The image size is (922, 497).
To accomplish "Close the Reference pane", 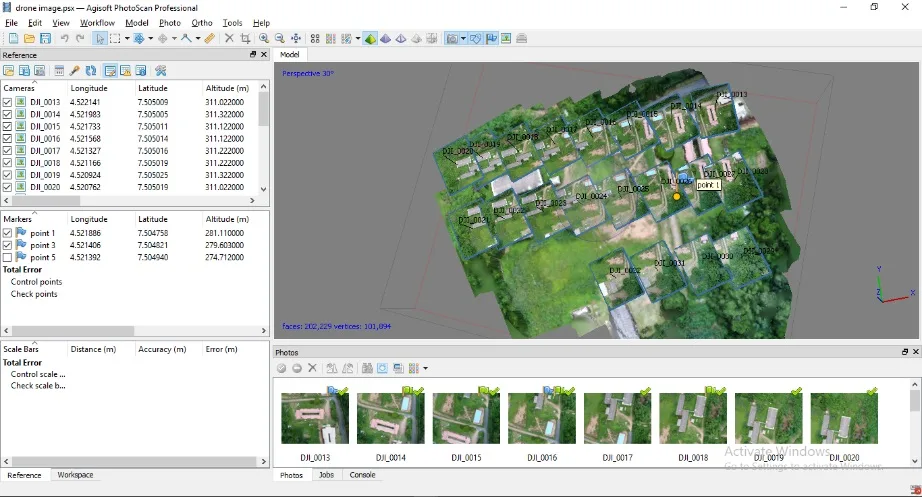I will (264, 54).
